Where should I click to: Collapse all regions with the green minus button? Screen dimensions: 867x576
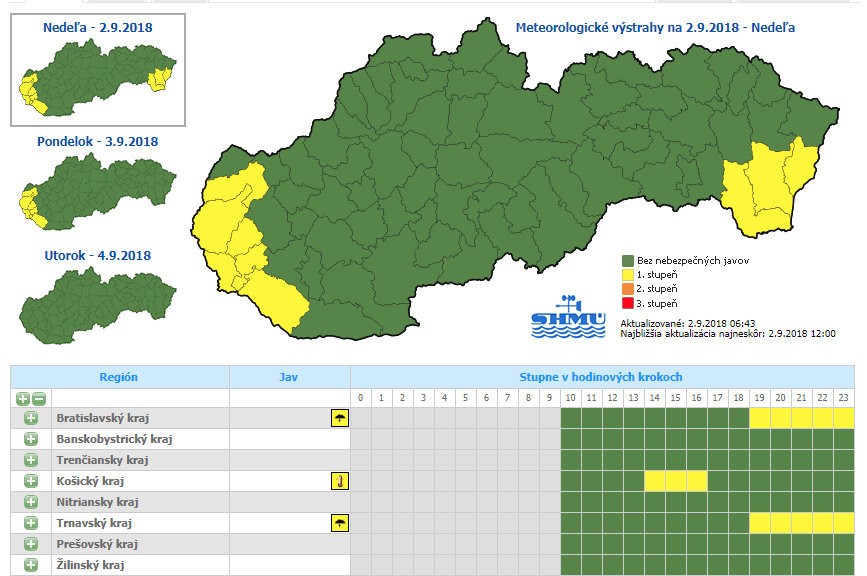39,398
